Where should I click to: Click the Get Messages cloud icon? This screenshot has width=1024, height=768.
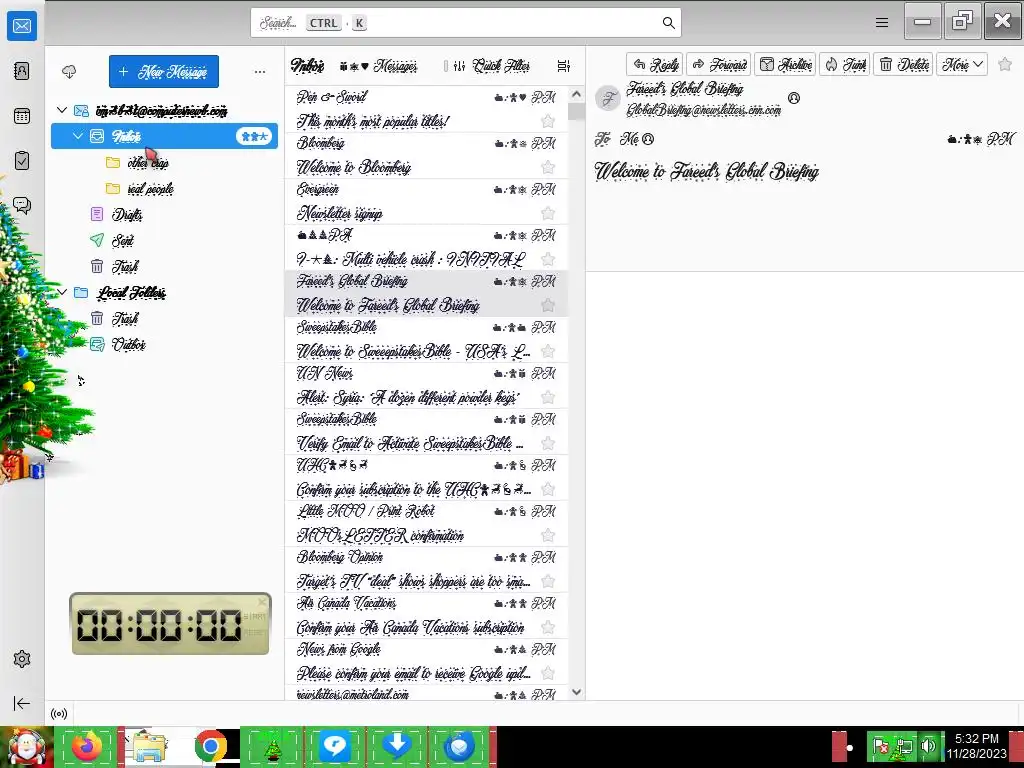coord(69,71)
